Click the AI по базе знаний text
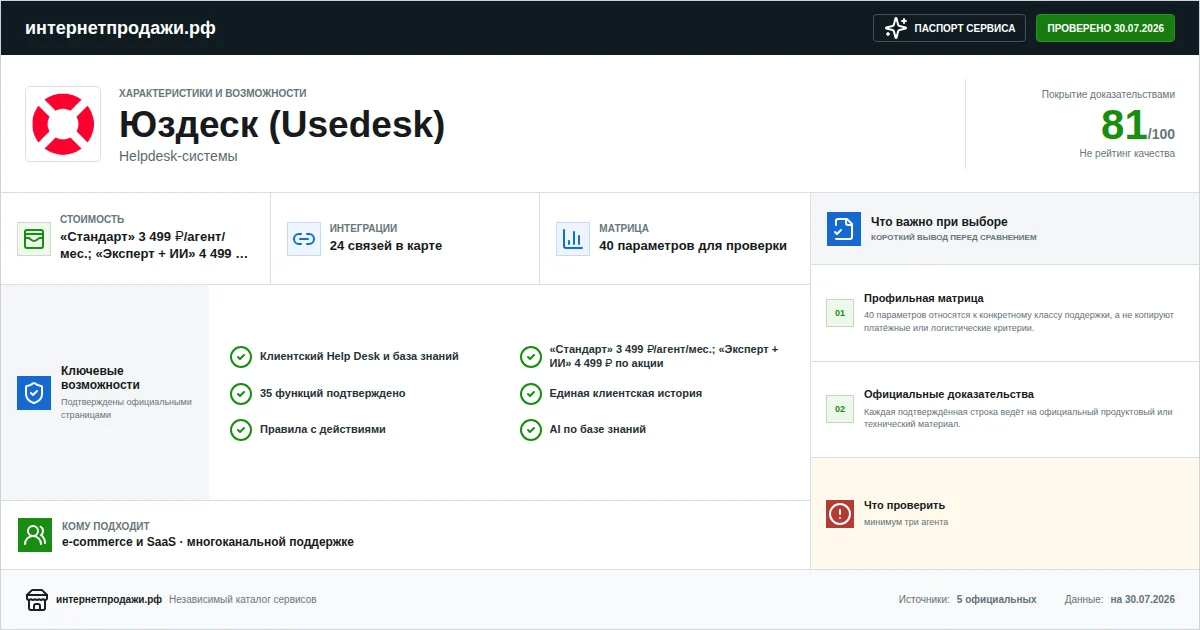 tap(598, 430)
